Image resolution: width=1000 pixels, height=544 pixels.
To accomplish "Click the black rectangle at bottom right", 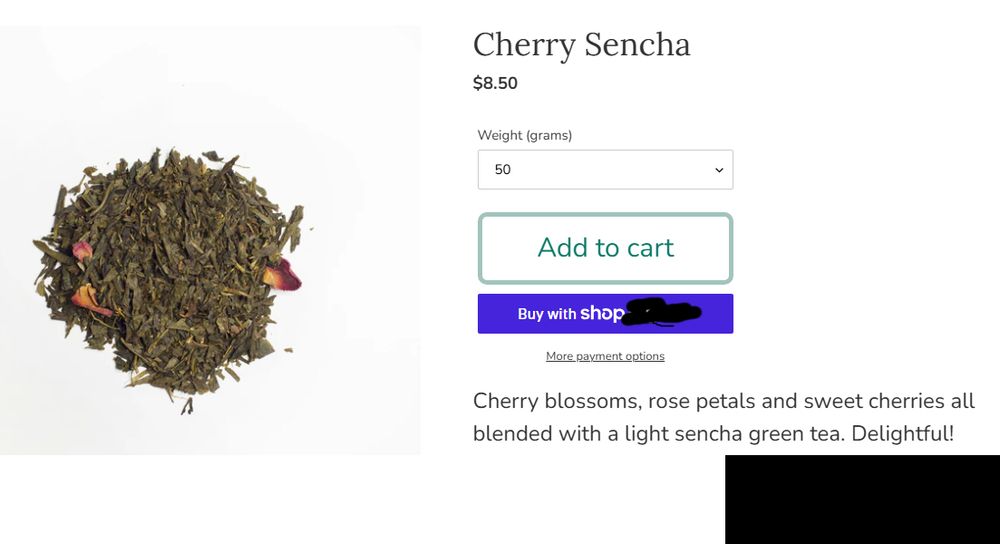I will click(862, 499).
